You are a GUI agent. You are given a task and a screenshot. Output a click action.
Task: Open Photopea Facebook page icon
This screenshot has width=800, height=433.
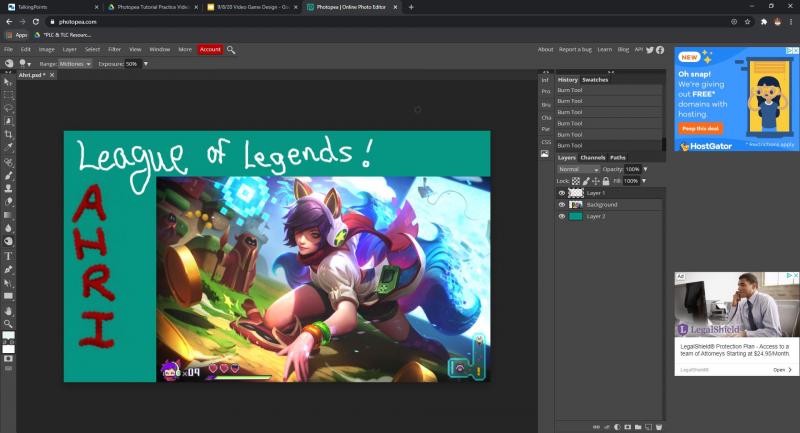coord(660,49)
